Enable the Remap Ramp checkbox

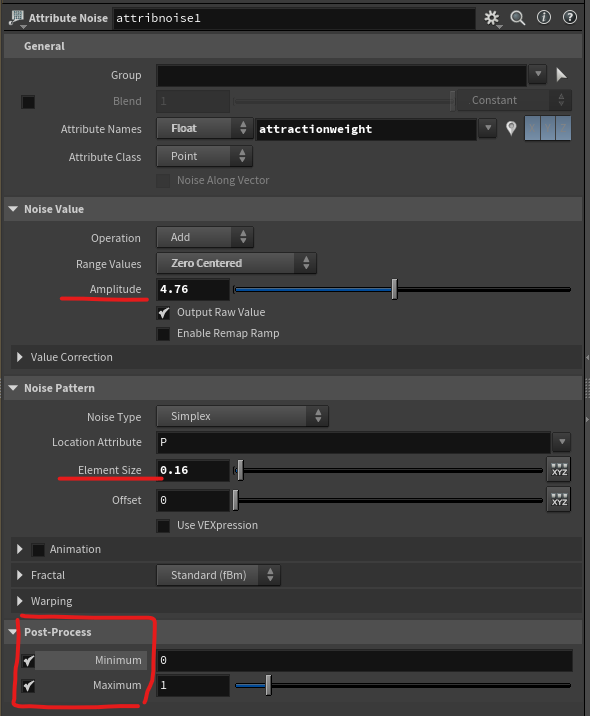[x=163, y=334]
